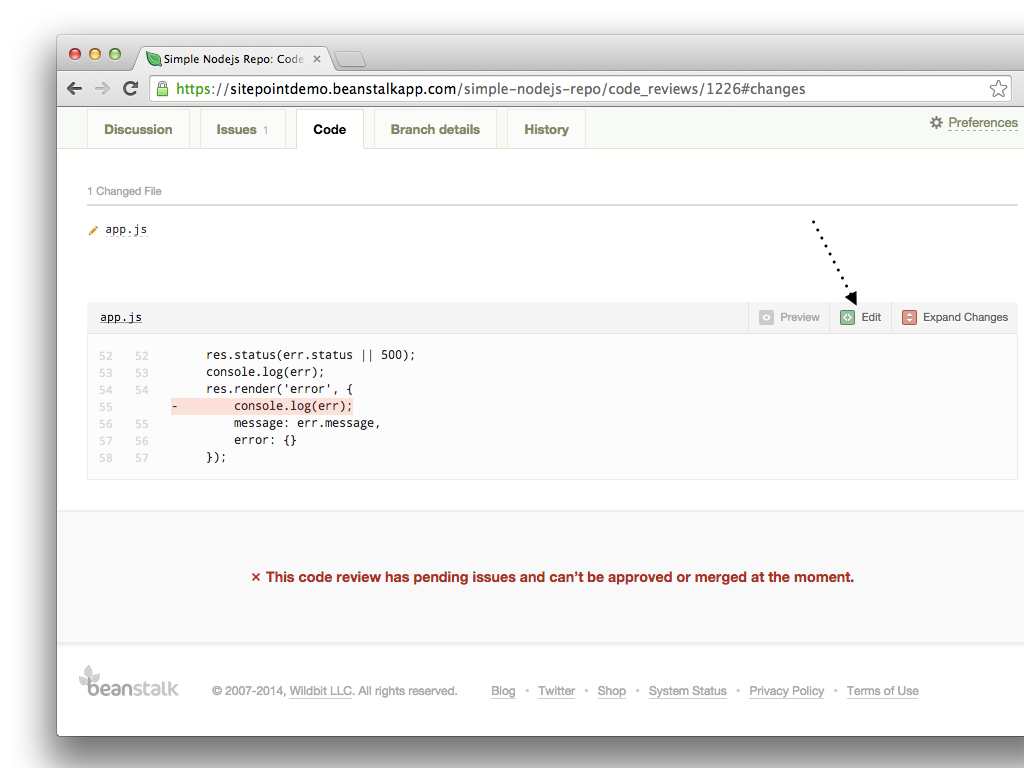Click the red Expand Changes icon
1024x768 pixels.
[x=909, y=317]
